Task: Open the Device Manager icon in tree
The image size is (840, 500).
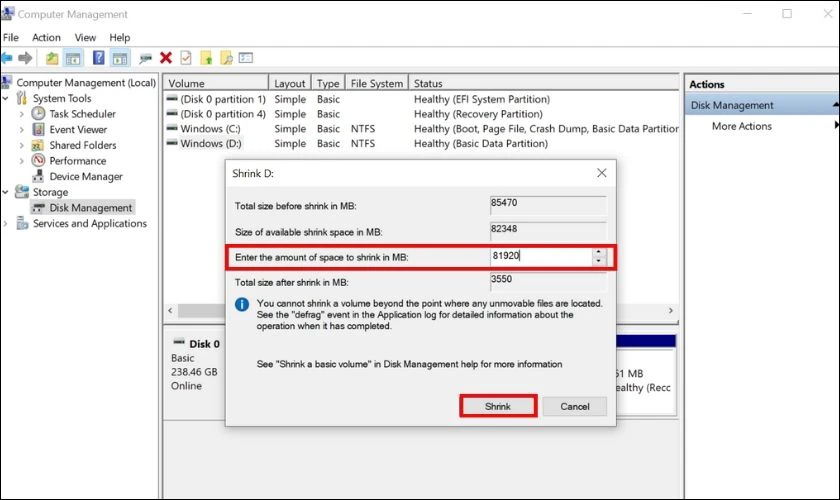Action: 38,176
